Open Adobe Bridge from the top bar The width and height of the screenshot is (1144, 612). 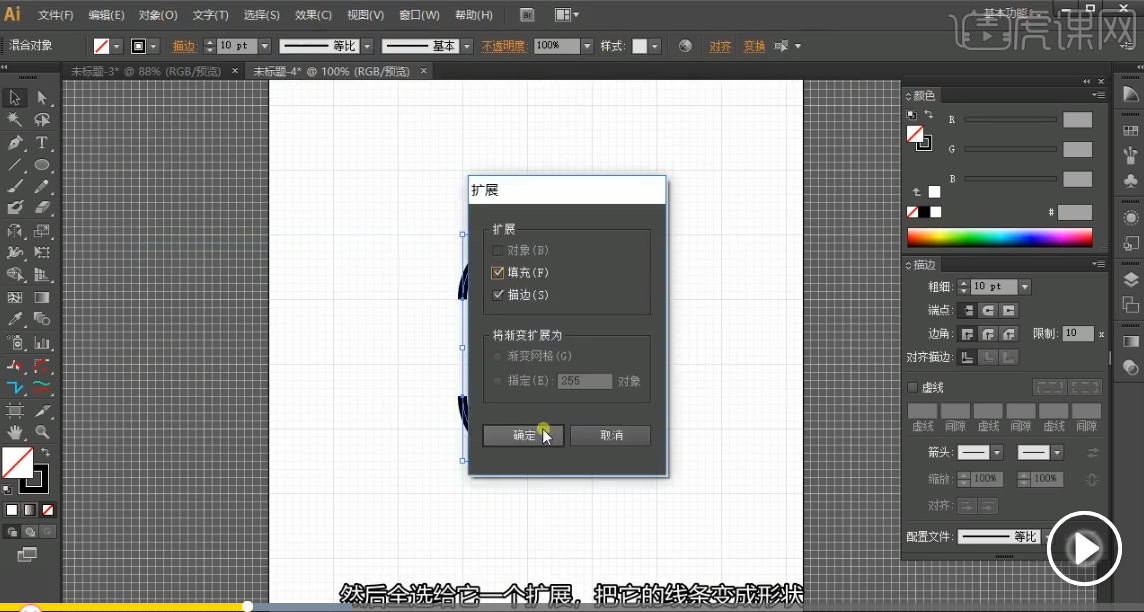527,15
